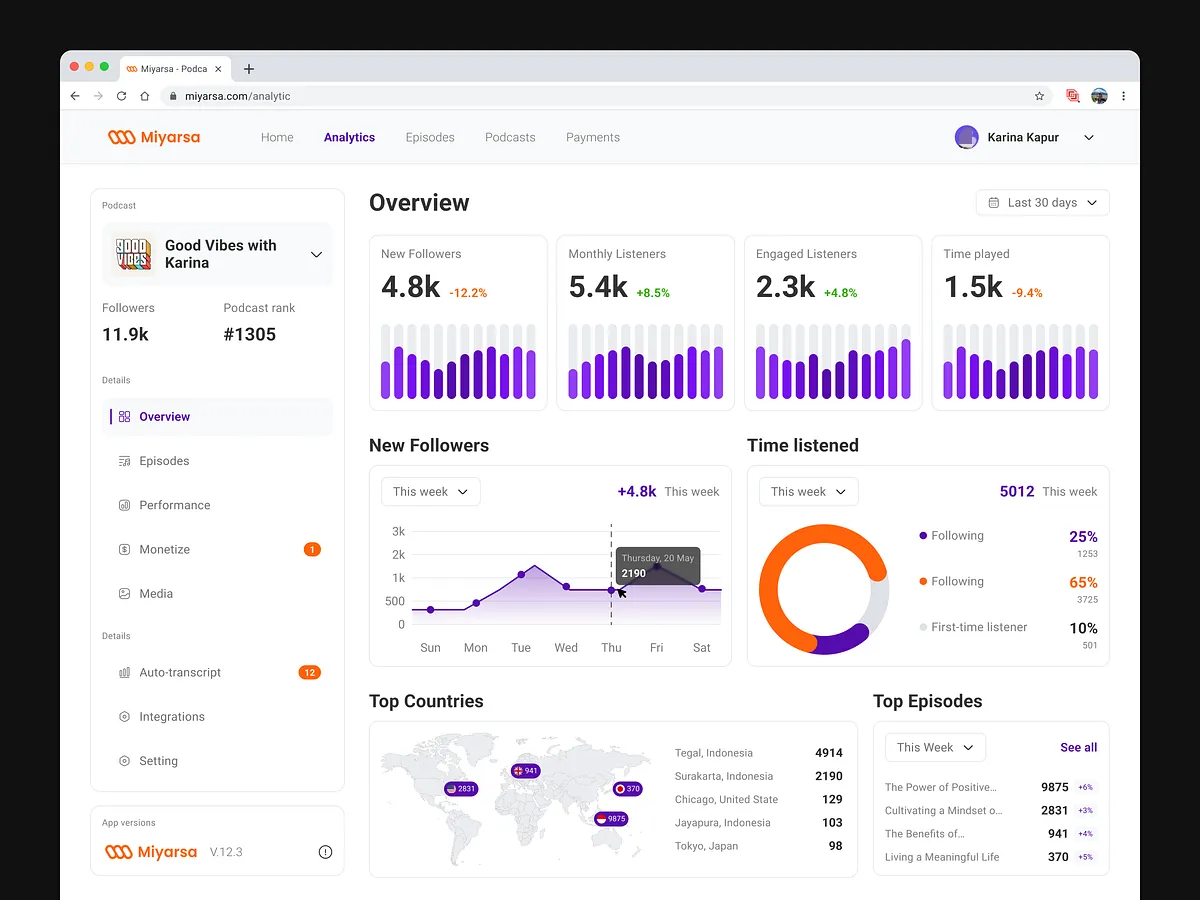Open the Top Episodes This Week dropdown
Image resolution: width=1200 pixels, height=900 pixels.
[x=935, y=747]
